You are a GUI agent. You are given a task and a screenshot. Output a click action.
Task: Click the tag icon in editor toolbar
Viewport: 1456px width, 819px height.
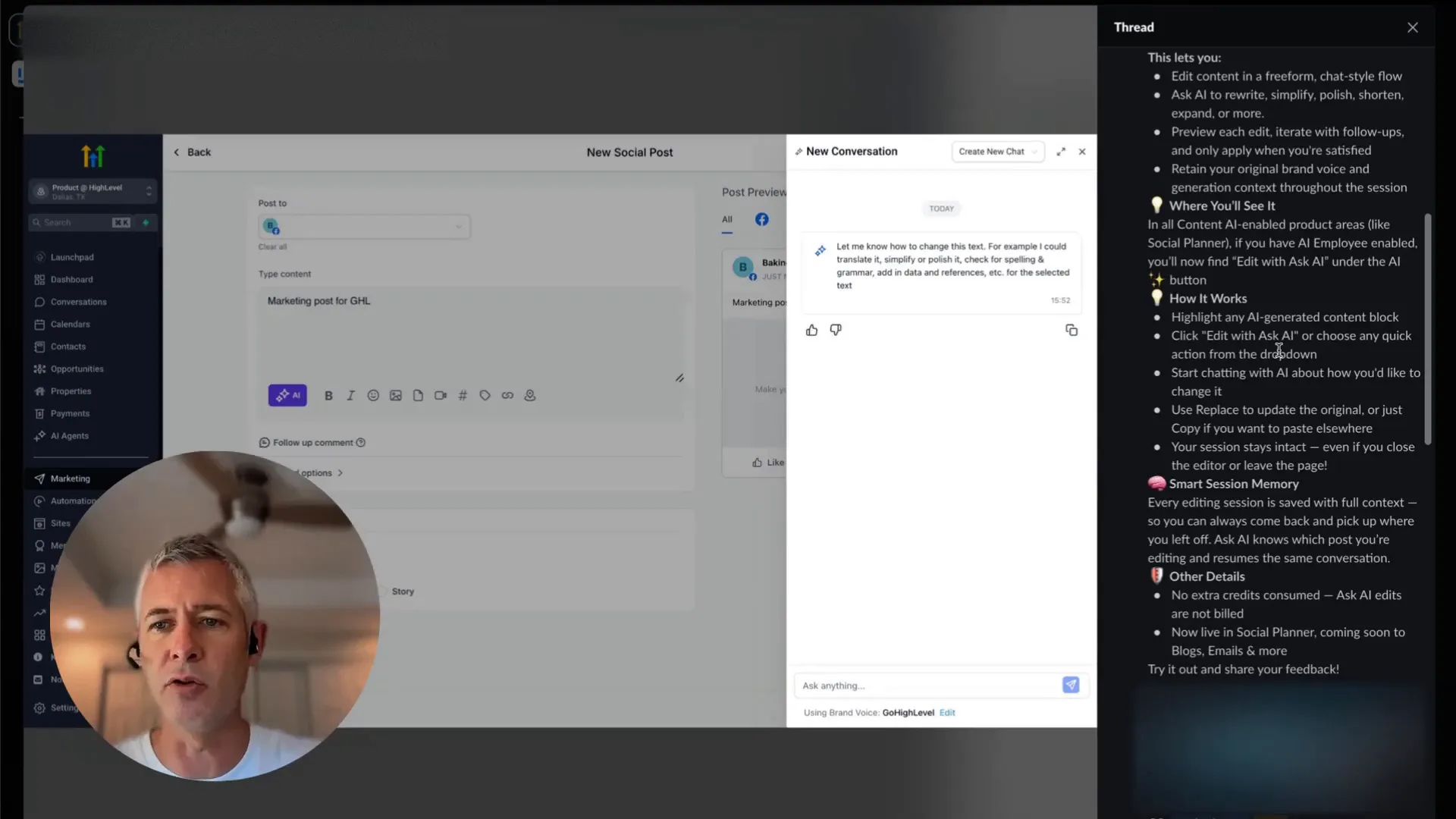click(485, 395)
